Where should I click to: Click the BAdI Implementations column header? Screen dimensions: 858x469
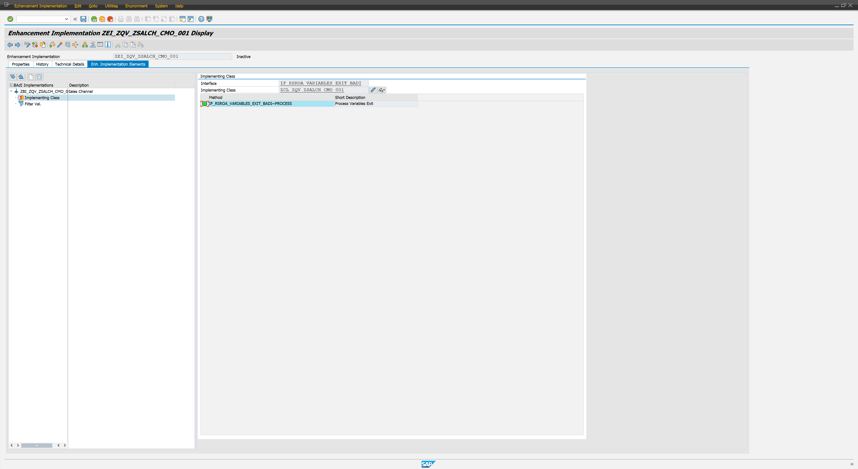tap(33, 85)
